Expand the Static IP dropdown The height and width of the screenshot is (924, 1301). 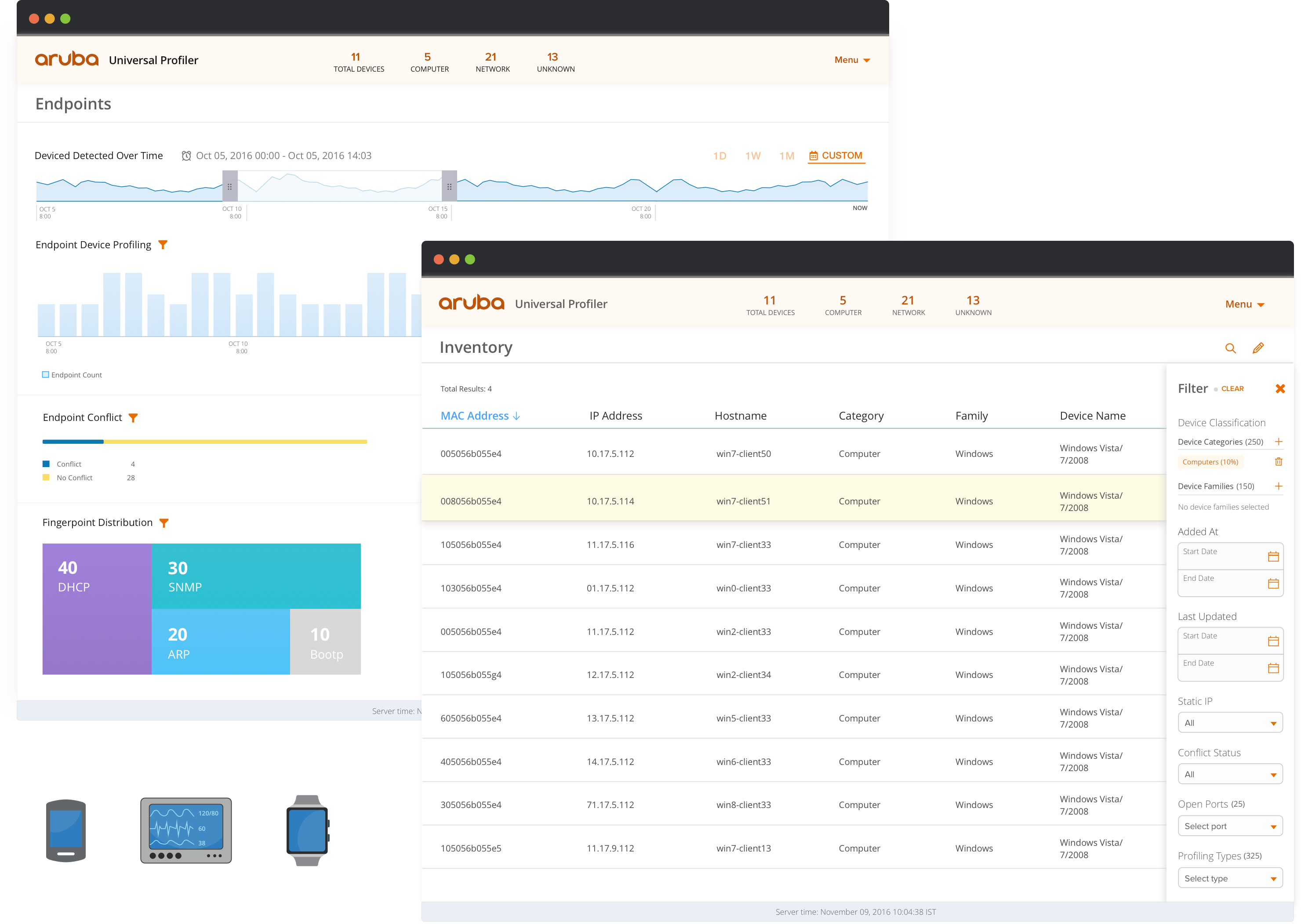point(1230,723)
